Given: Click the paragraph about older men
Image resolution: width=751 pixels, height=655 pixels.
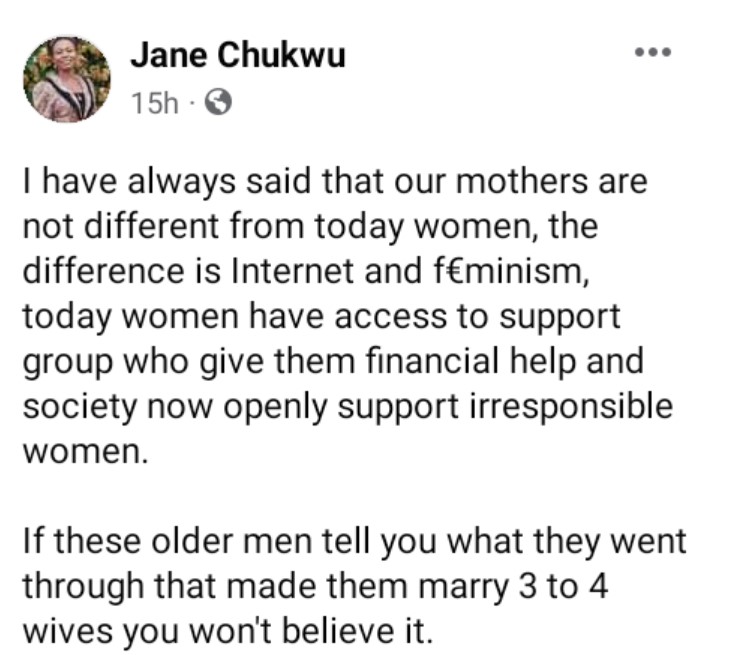Looking at the screenshot, I should pos(354,586).
